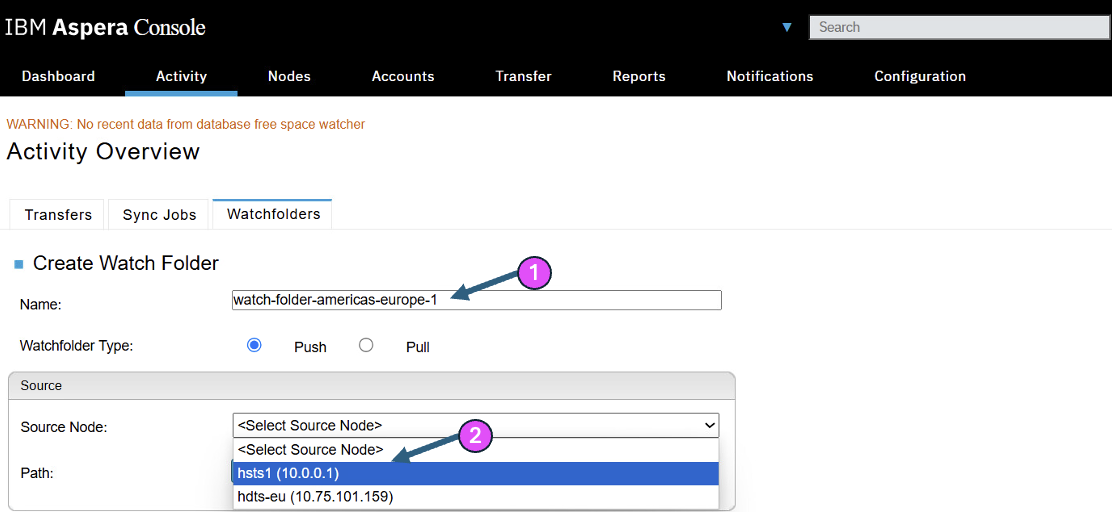Viewport: 1112px width, 512px height.
Task: Click the database free space watcher warning
Action: (186, 124)
